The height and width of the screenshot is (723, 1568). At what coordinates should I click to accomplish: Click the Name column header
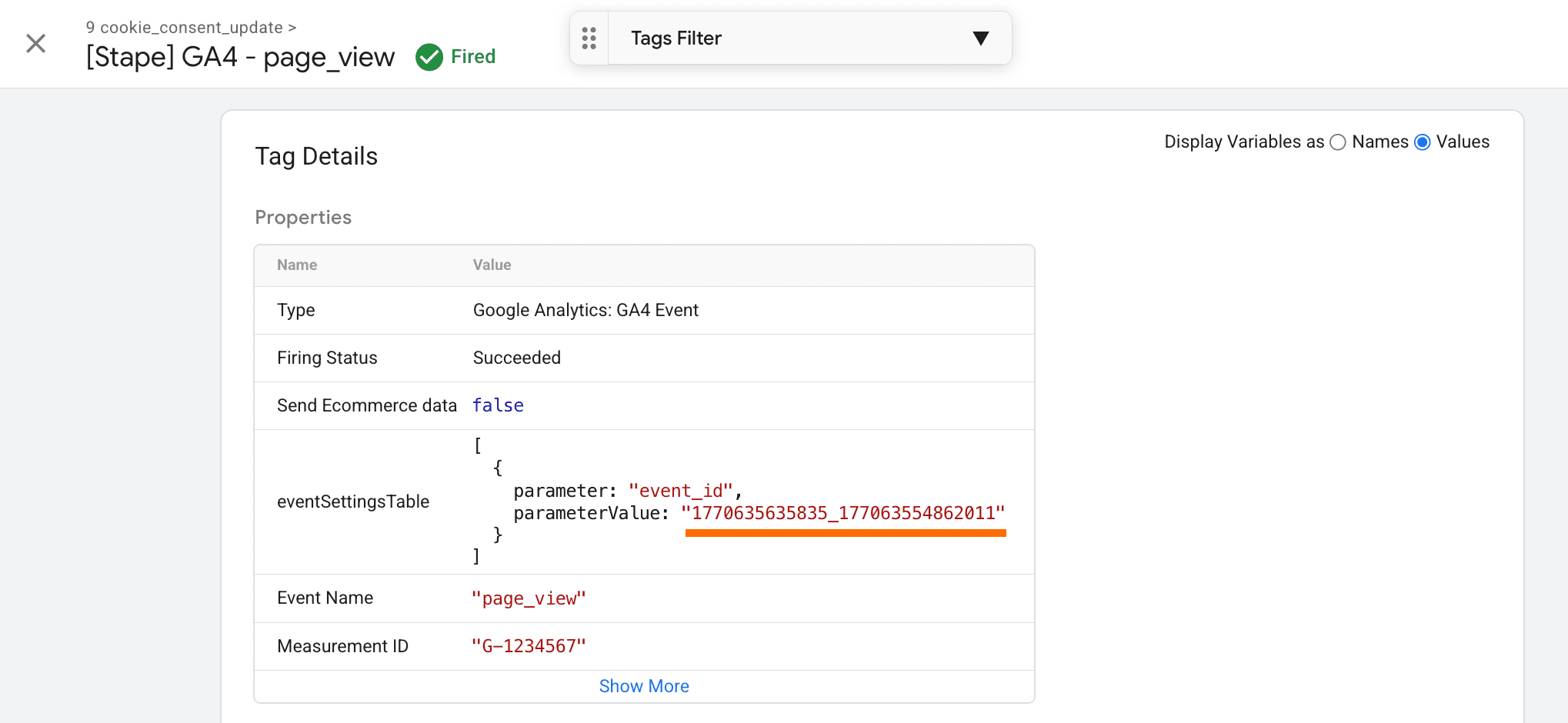(x=297, y=265)
